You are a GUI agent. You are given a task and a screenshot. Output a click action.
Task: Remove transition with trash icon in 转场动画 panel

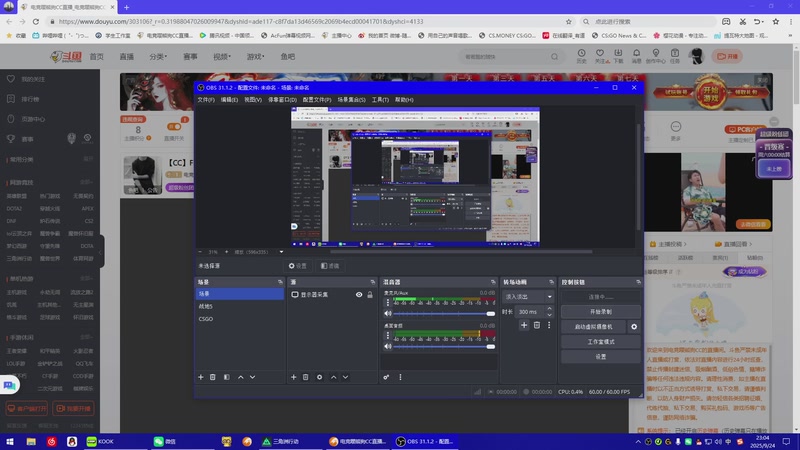point(537,325)
